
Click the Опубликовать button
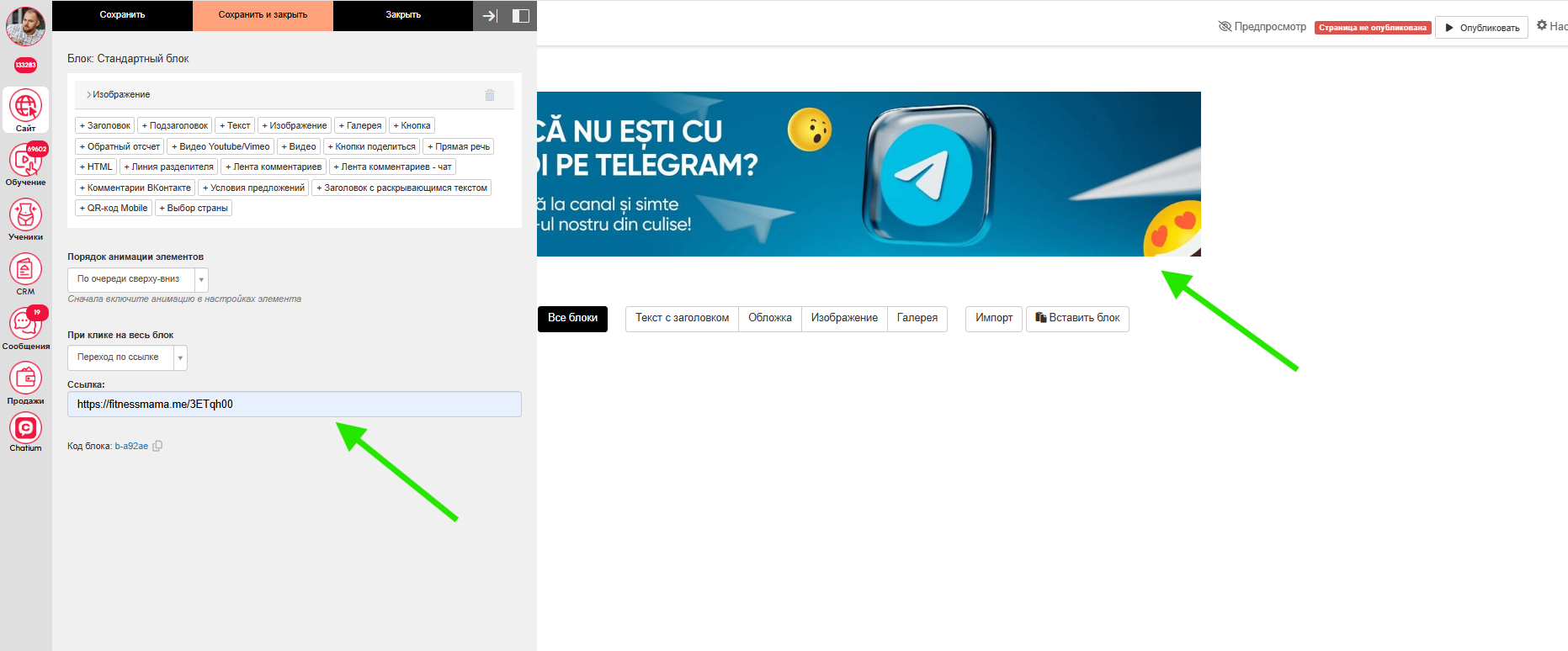pos(1482,28)
